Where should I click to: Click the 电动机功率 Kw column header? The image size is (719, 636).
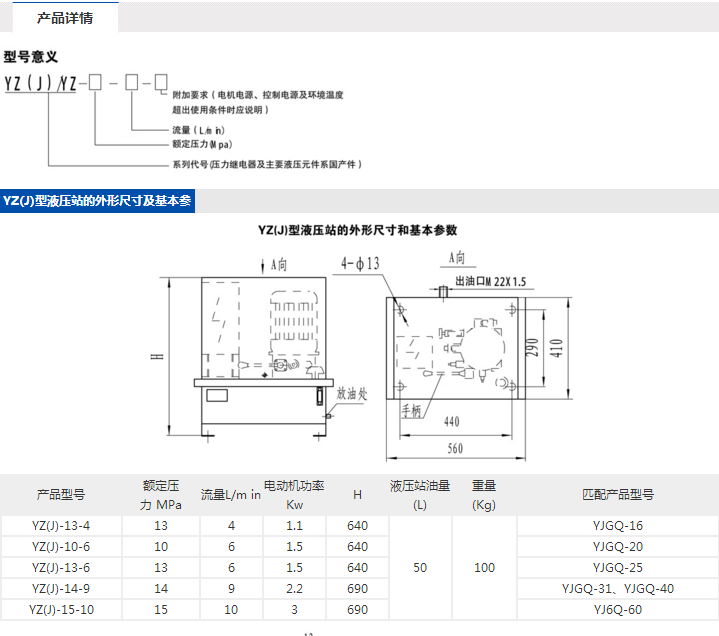coord(294,494)
